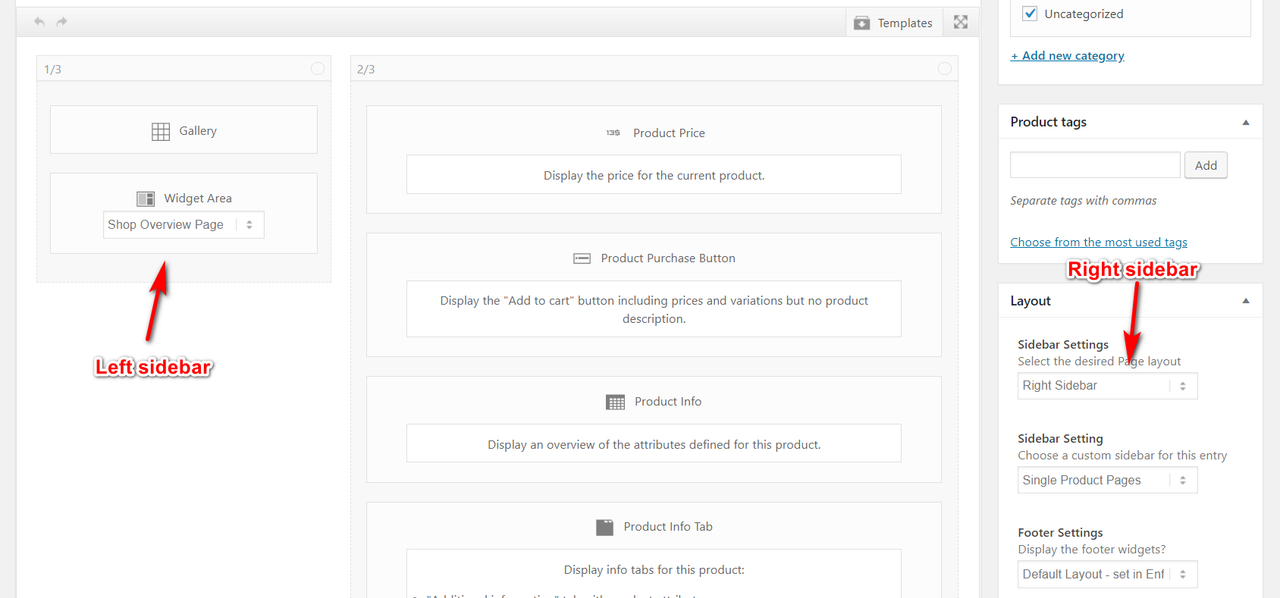The width and height of the screenshot is (1280, 598).
Task: Click the undo arrow icon
Action: (x=40, y=22)
